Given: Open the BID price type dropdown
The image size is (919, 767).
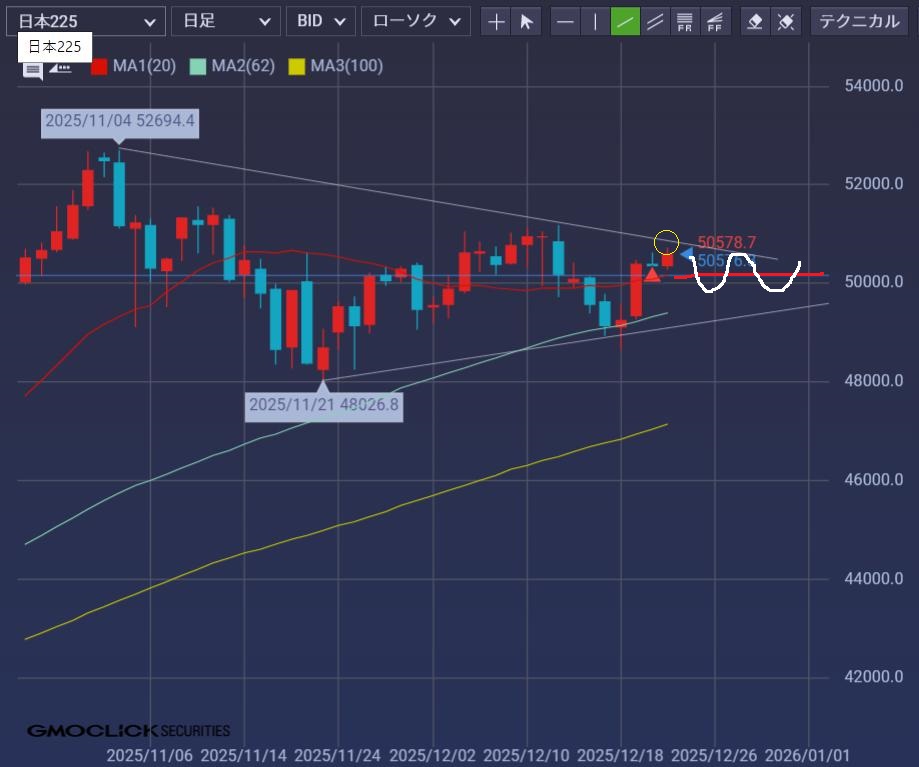Looking at the screenshot, I should 320,21.
